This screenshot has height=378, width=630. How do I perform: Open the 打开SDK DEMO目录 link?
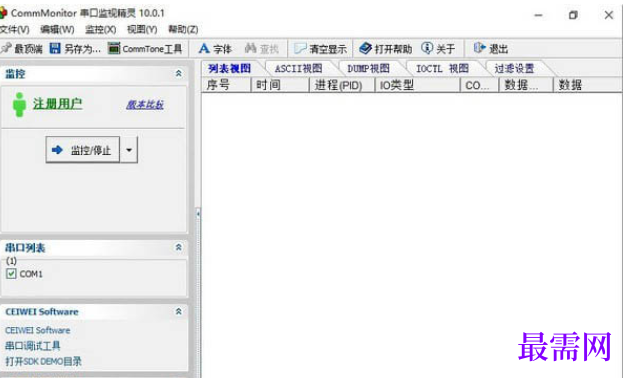pyautogui.click(x=43, y=362)
